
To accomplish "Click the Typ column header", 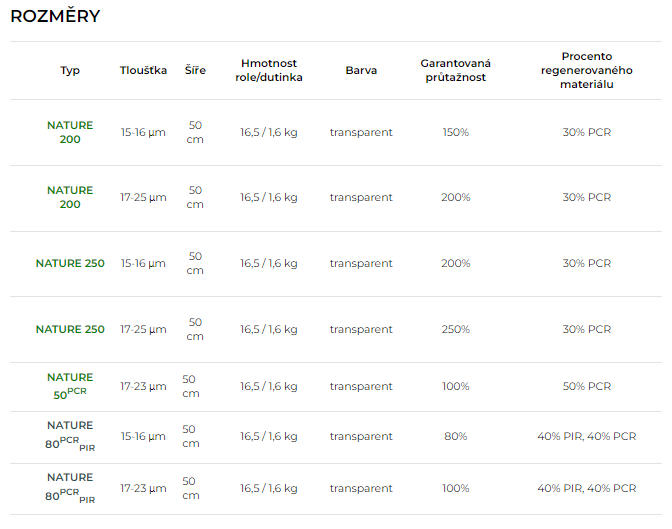I will tap(70, 71).
